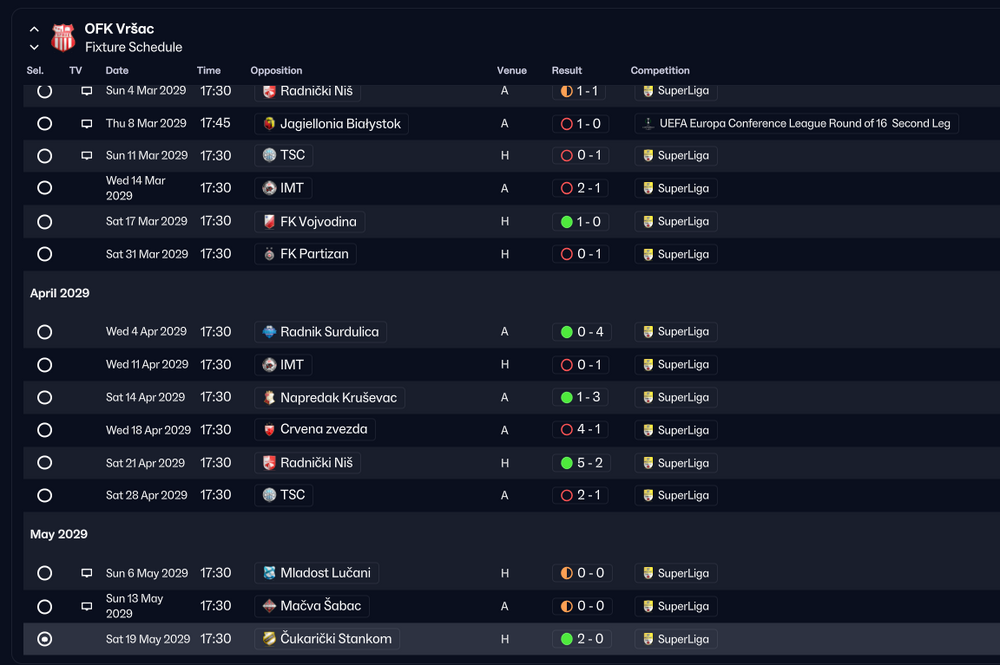Click the April 2029 month heading
The width and height of the screenshot is (1000, 665).
click(x=60, y=293)
